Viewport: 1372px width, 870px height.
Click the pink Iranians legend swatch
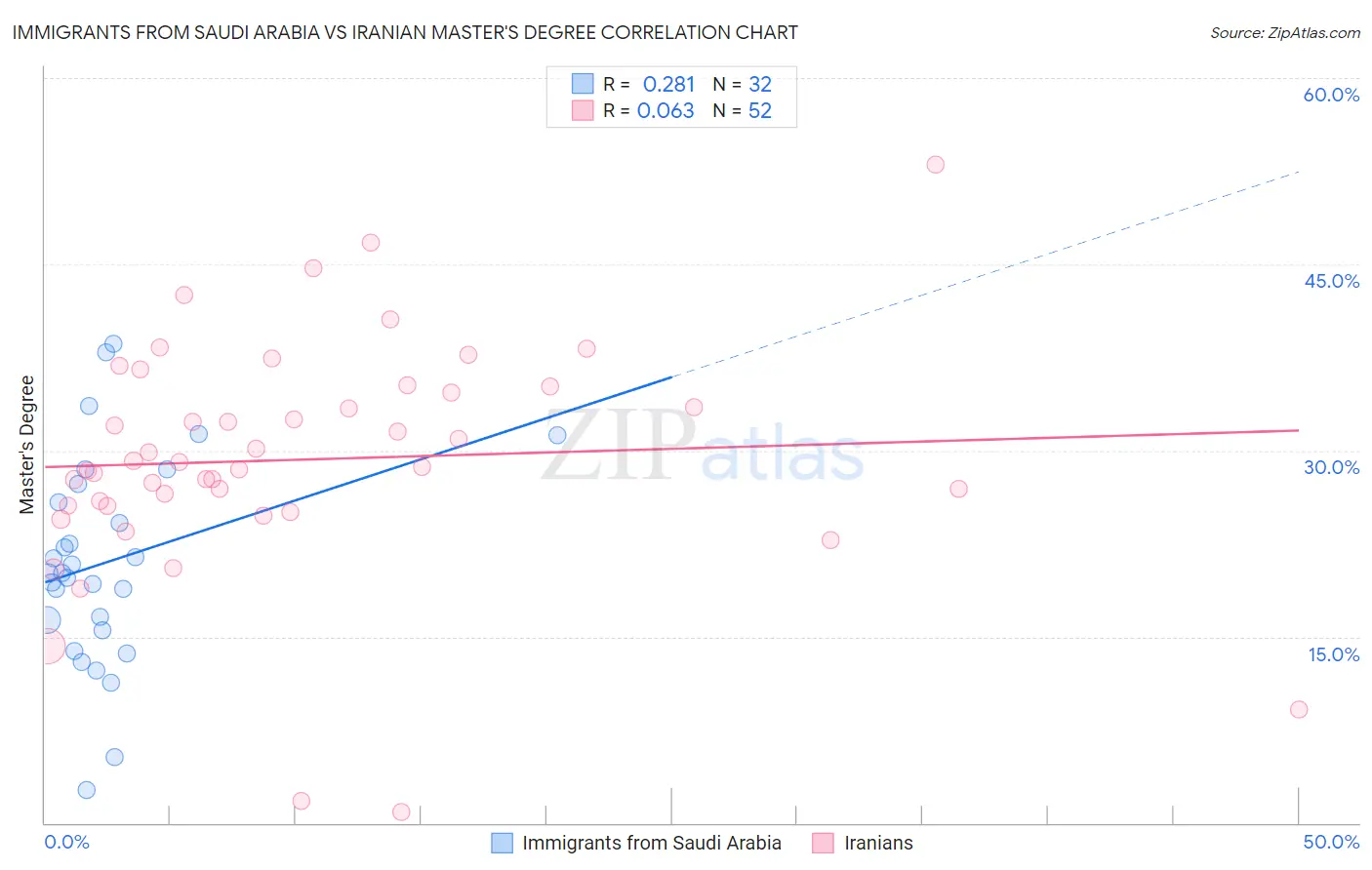(824, 843)
